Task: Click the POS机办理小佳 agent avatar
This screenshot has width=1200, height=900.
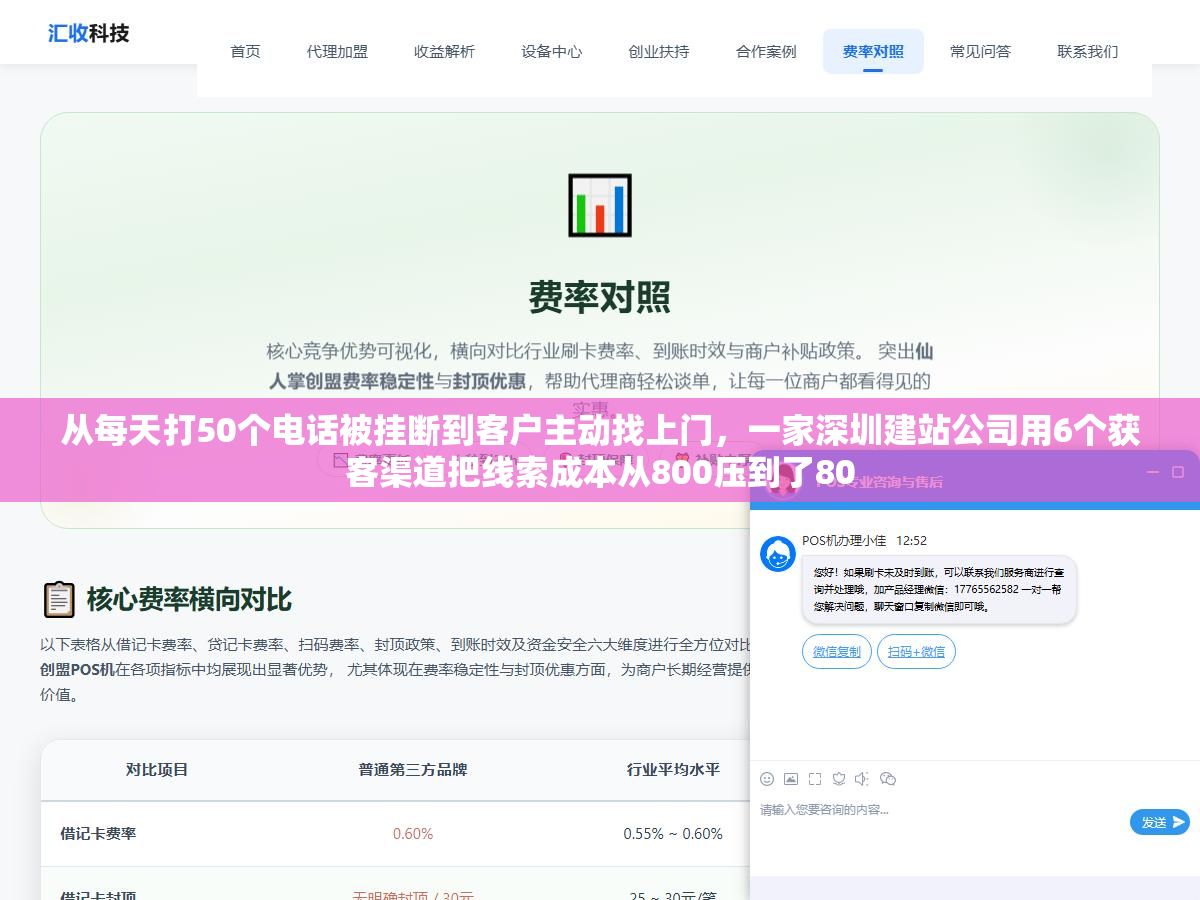Action: tap(778, 554)
